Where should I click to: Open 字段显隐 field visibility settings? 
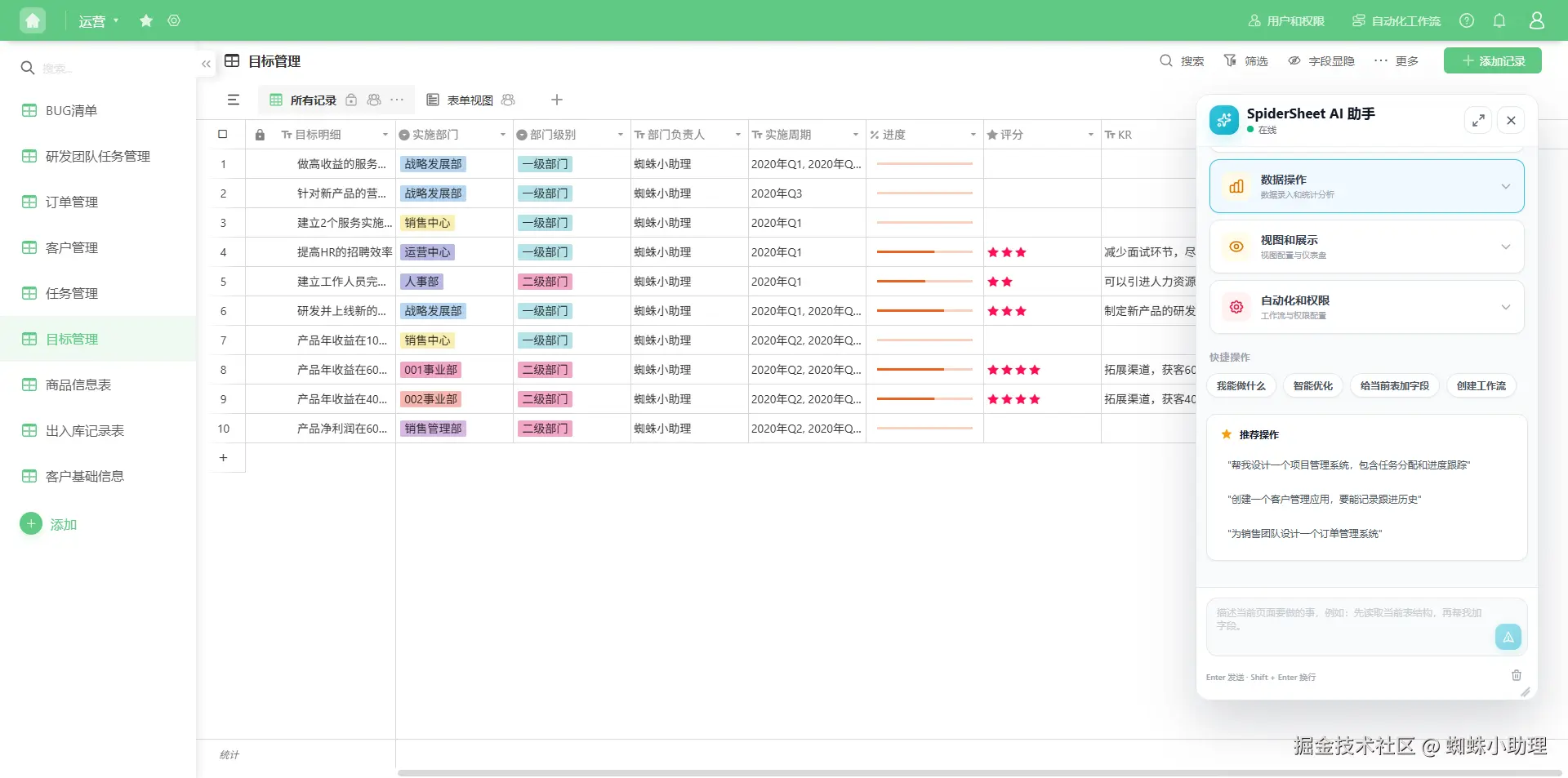(1321, 61)
